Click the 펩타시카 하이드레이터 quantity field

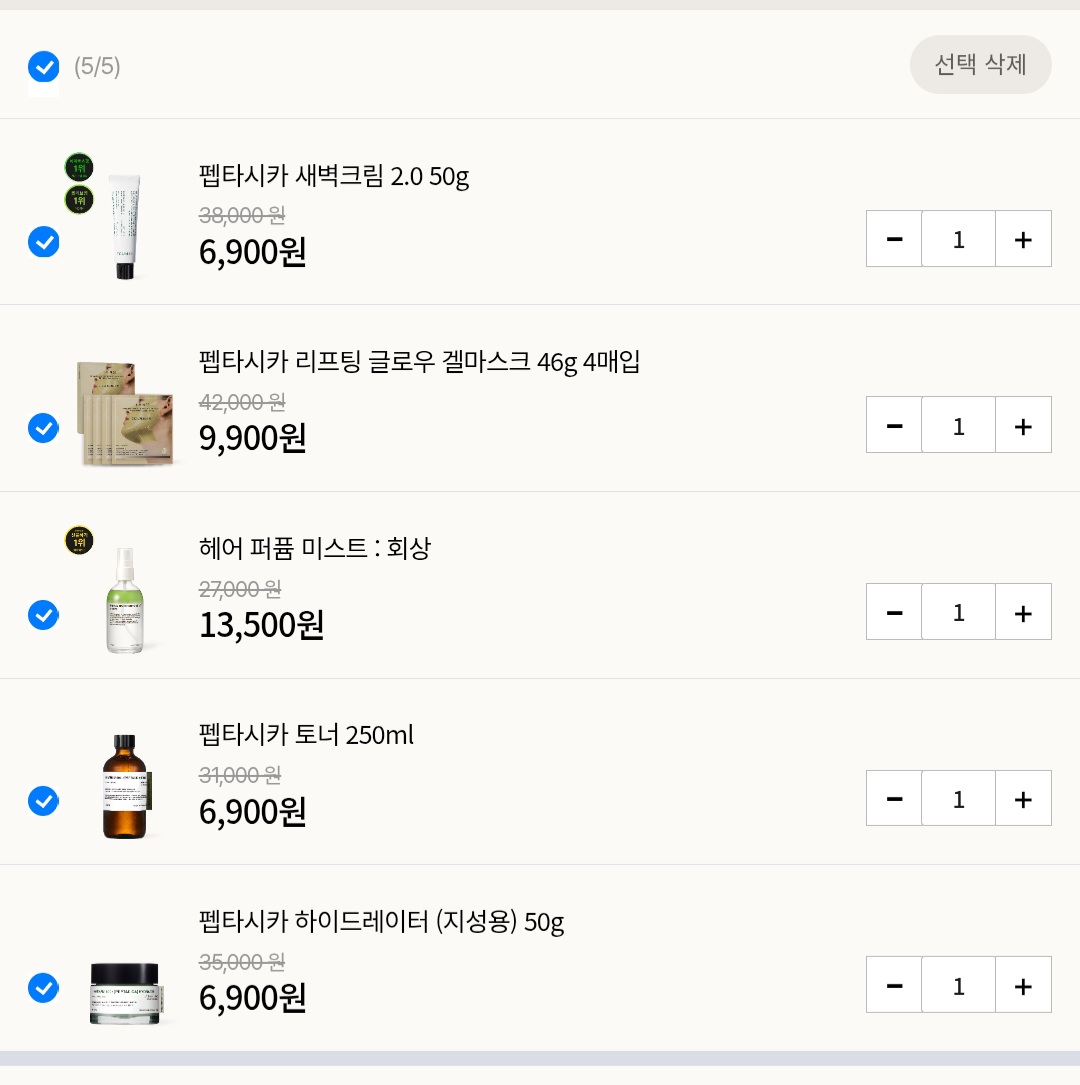click(x=958, y=985)
